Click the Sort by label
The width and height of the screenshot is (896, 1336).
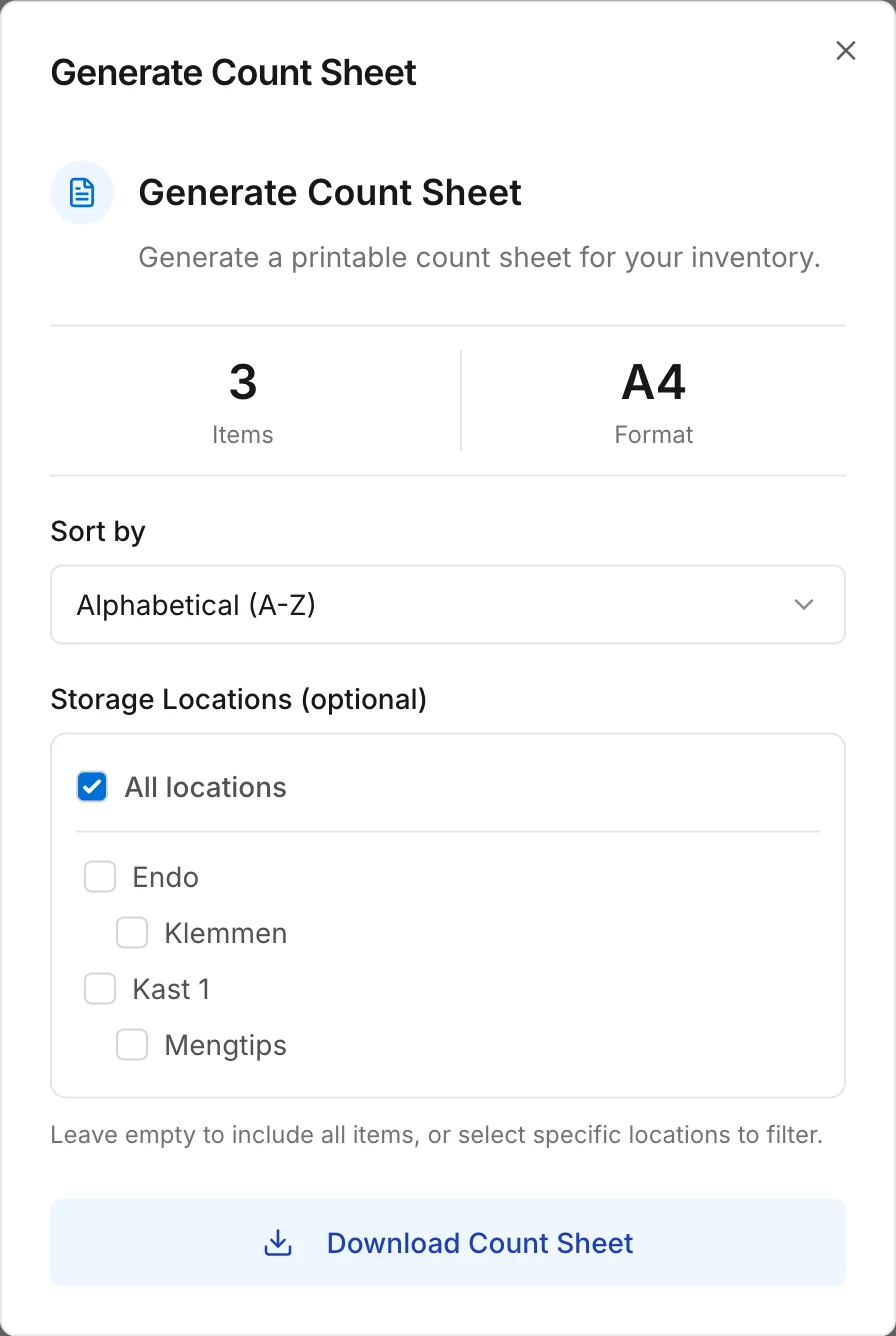(98, 531)
